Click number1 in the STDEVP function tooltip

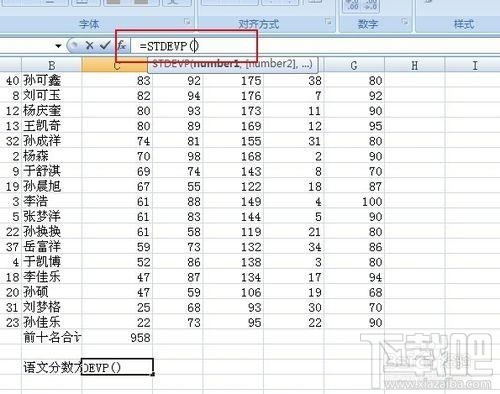pyautogui.click(x=216, y=64)
